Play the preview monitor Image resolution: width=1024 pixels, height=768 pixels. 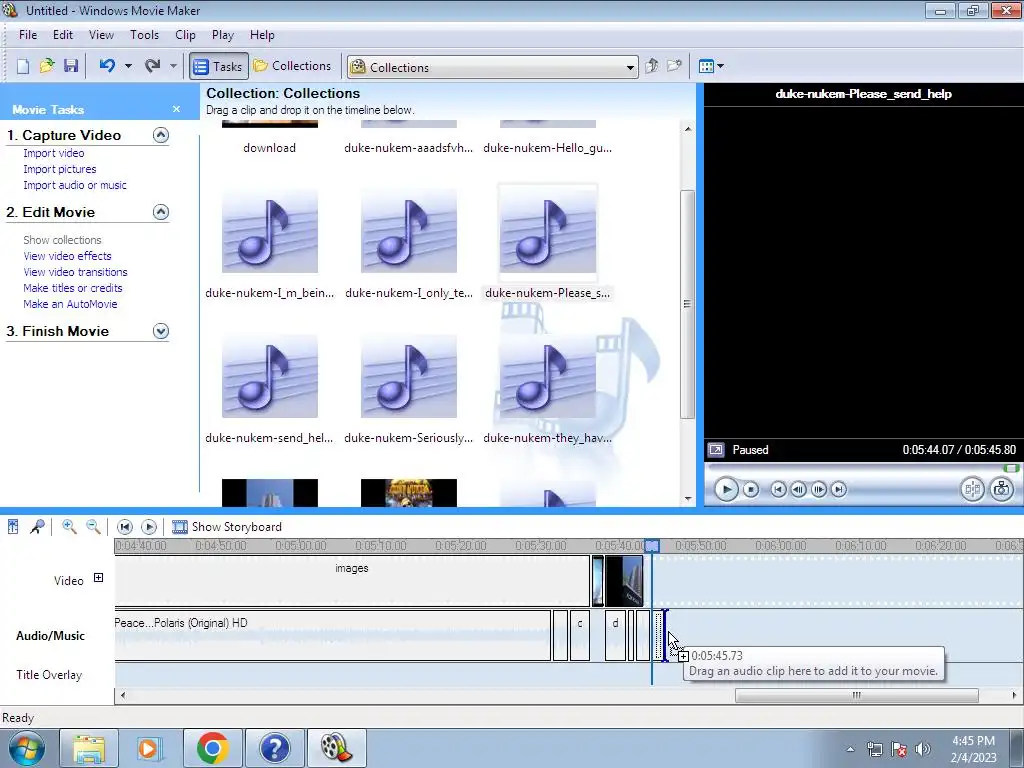726,489
